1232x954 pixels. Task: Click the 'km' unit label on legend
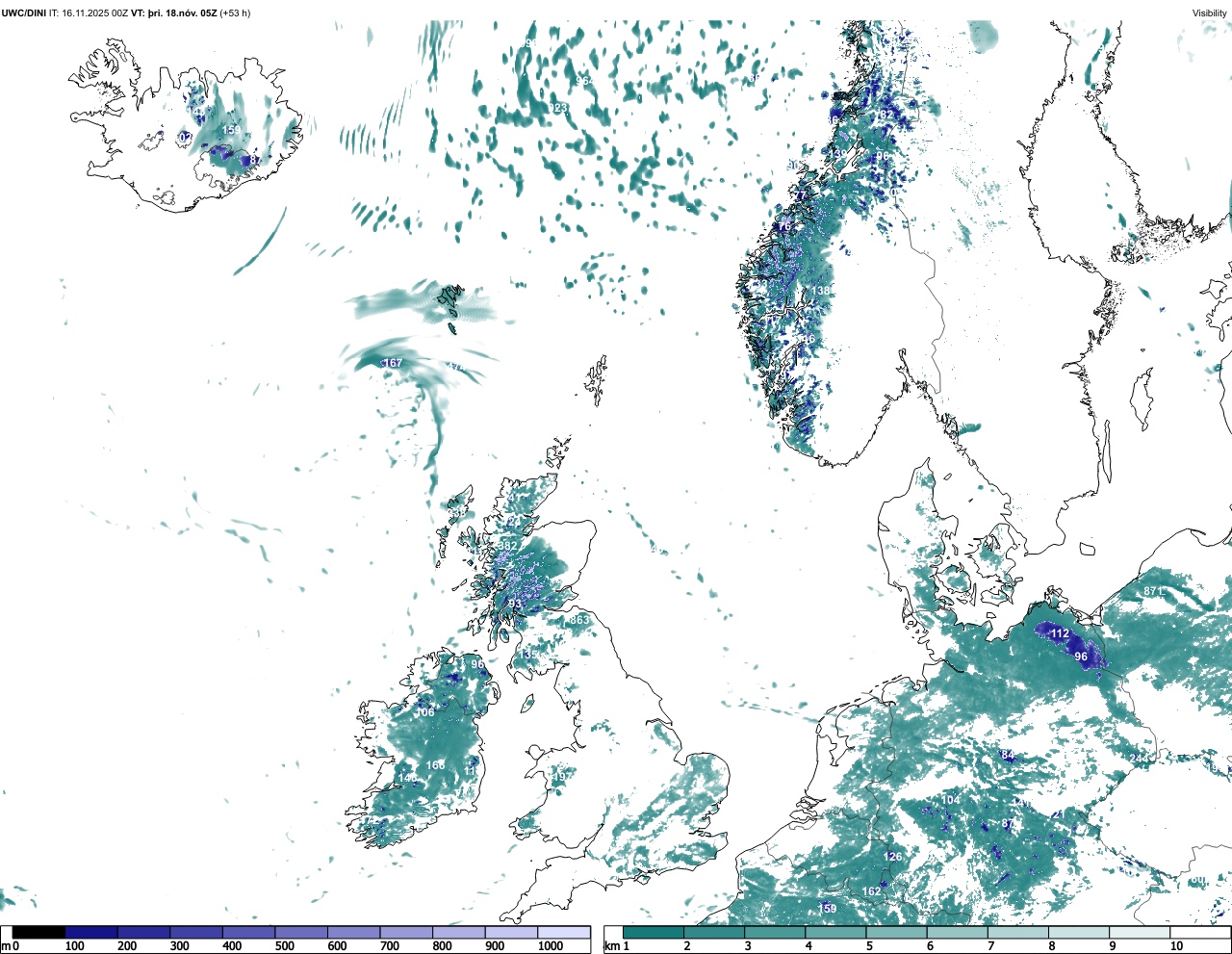[x=611, y=946]
